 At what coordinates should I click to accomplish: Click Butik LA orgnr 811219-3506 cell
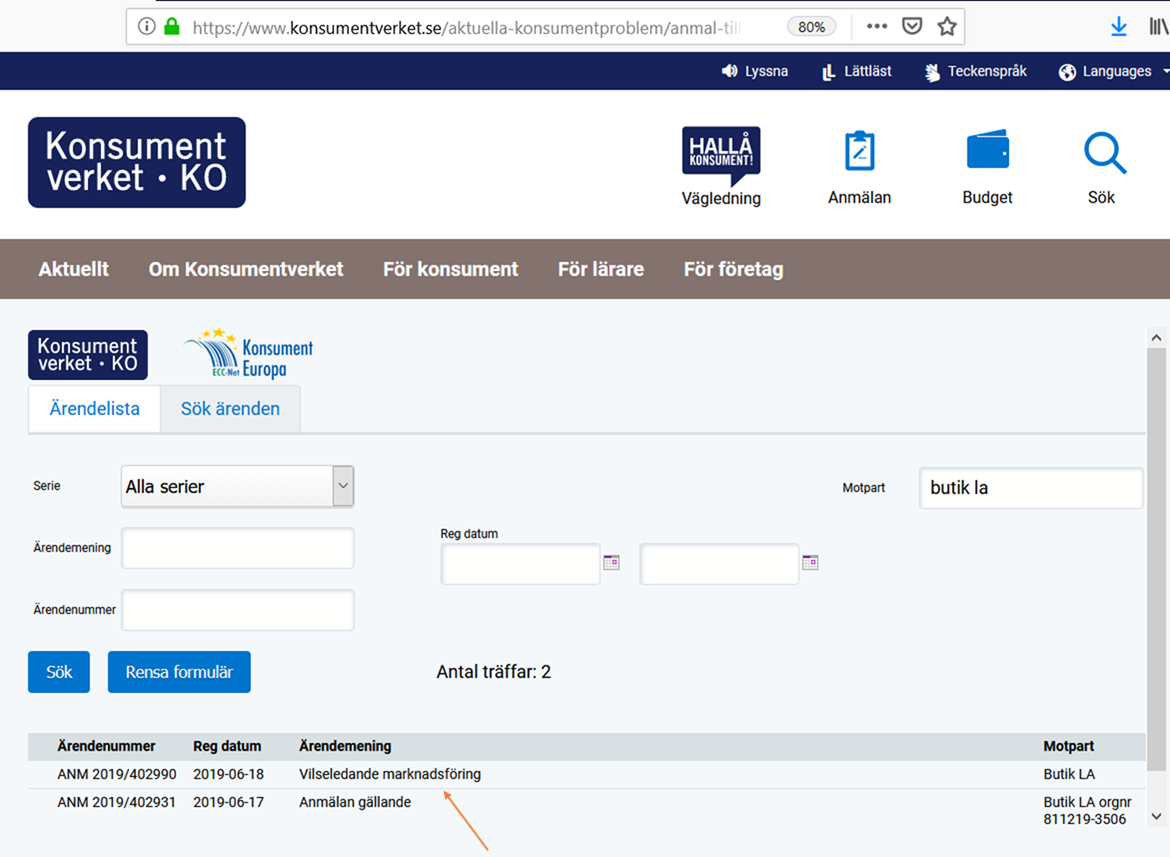(1086, 810)
